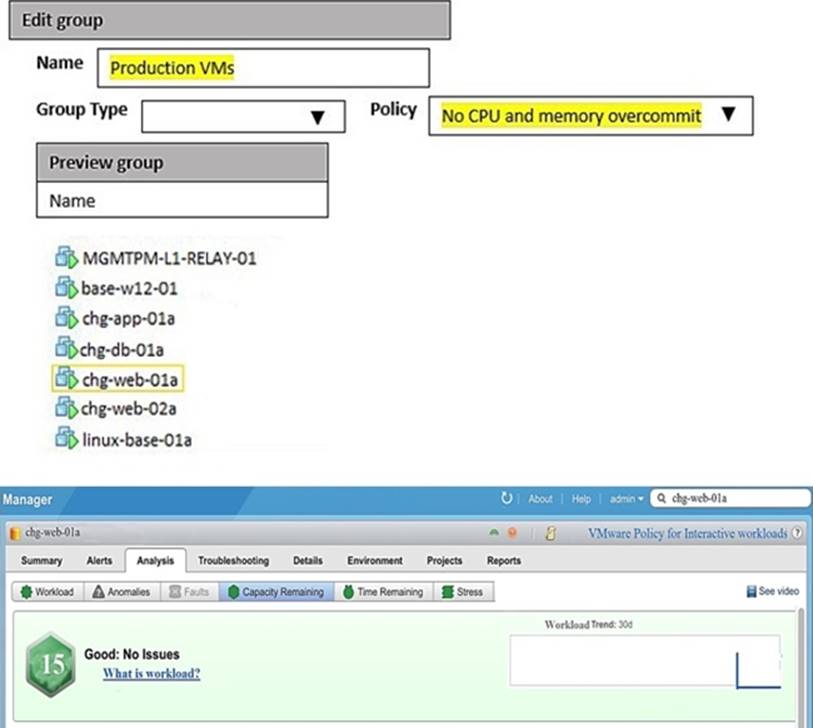
Task: Click the Name field containing Production VMs
Action: coord(263,68)
